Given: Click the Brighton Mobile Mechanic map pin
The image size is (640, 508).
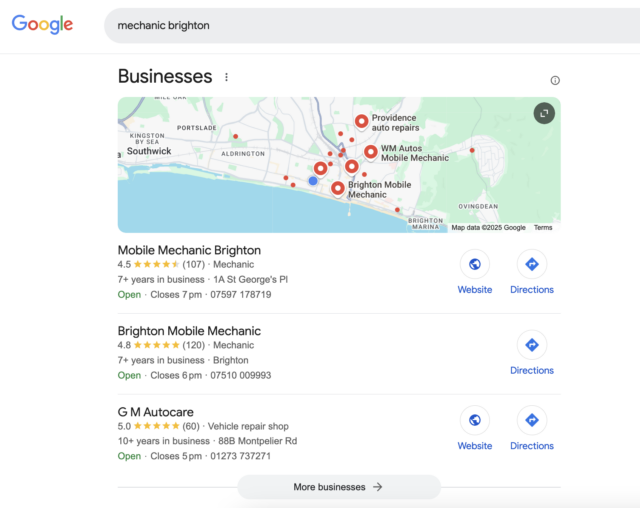Looking at the screenshot, I should (338, 188).
